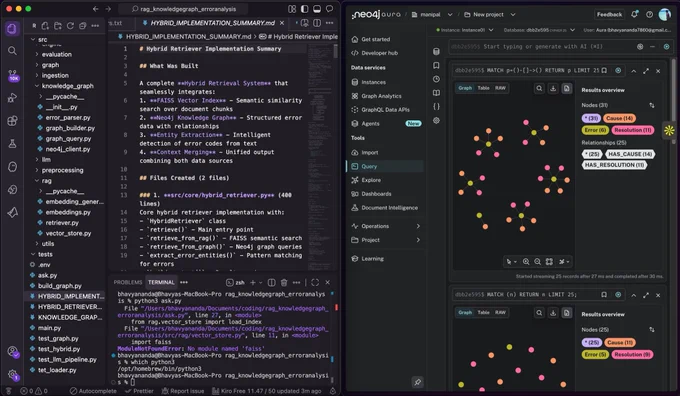Open the Testing flask view

pos(12,144)
